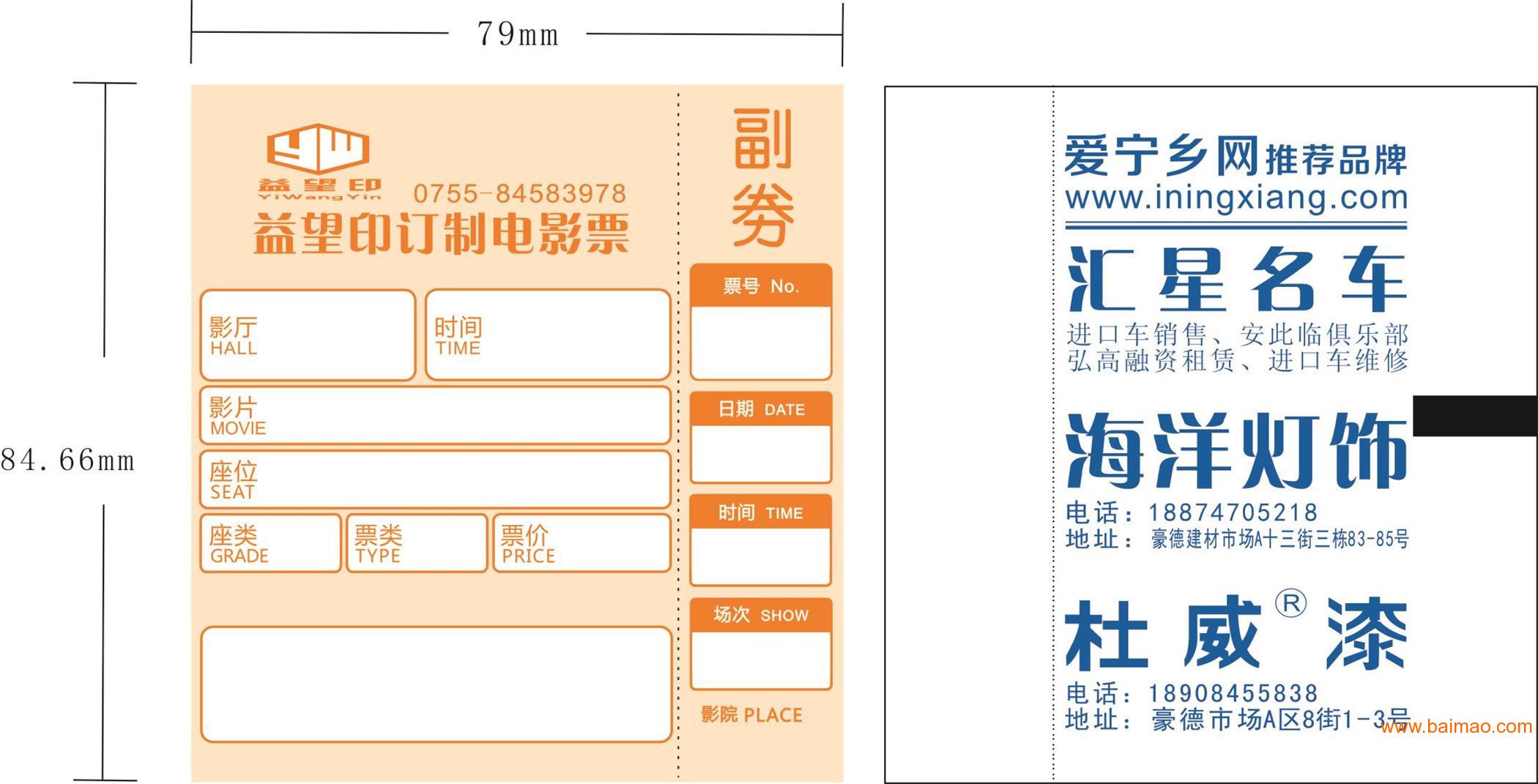This screenshot has width=1538, height=784.
Task: Click the 时间 TIME stub box
Action: click(761, 540)
